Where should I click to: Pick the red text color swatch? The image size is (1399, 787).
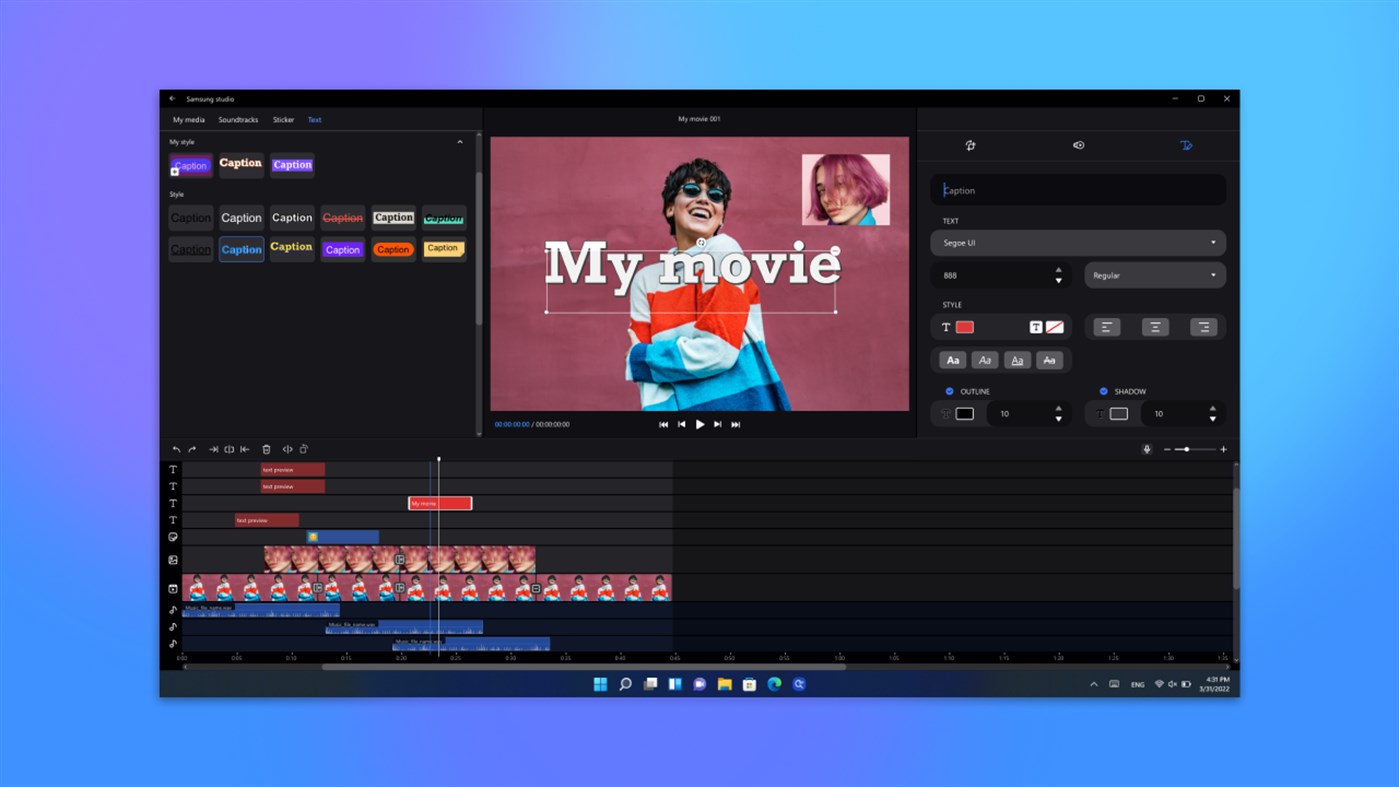[965, 327]
